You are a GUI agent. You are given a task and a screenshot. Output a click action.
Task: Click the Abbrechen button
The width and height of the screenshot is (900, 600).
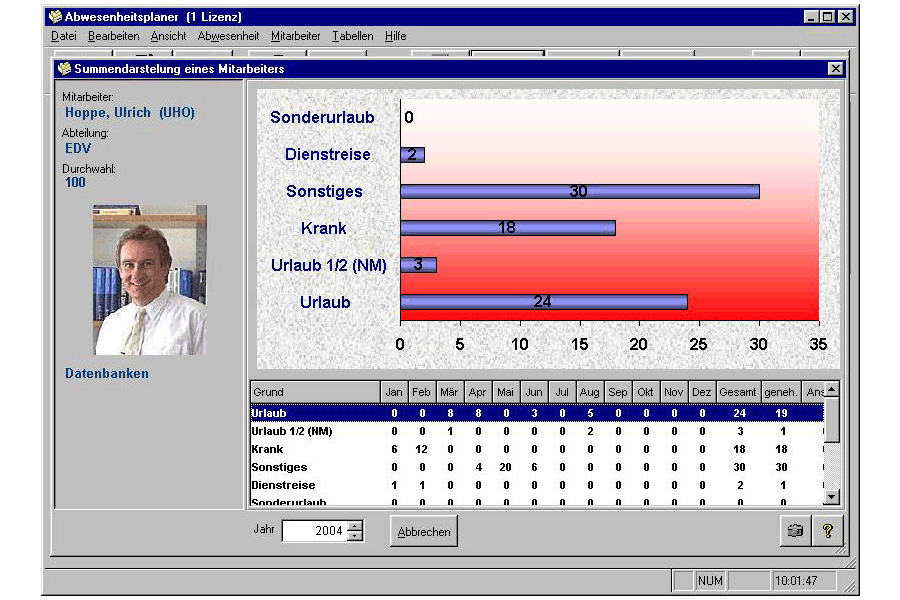coord(424,532)
